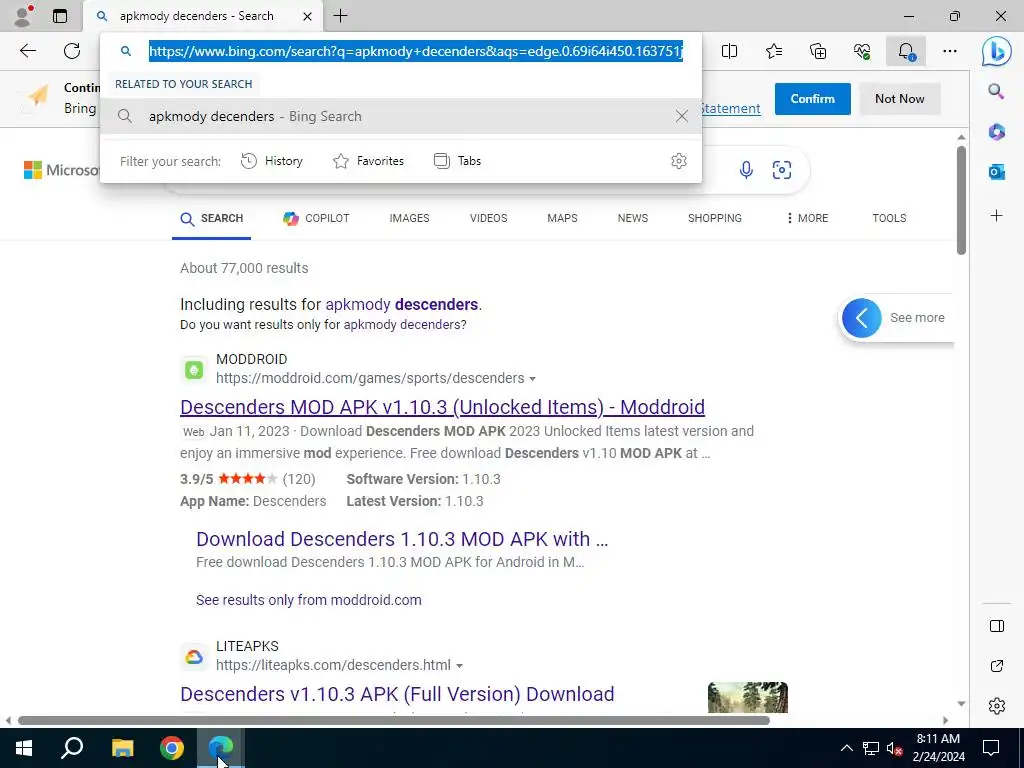Filter search by History
This screenshot has height=768, width=1024.
click(272, 161)
